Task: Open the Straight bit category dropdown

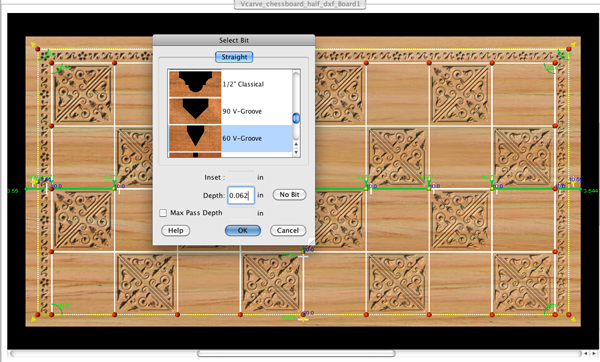Action: [234, 57]
